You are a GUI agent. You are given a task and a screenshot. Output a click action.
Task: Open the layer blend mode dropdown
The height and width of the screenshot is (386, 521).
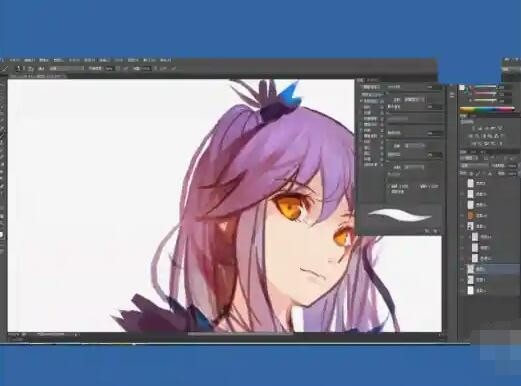(474, 166)
